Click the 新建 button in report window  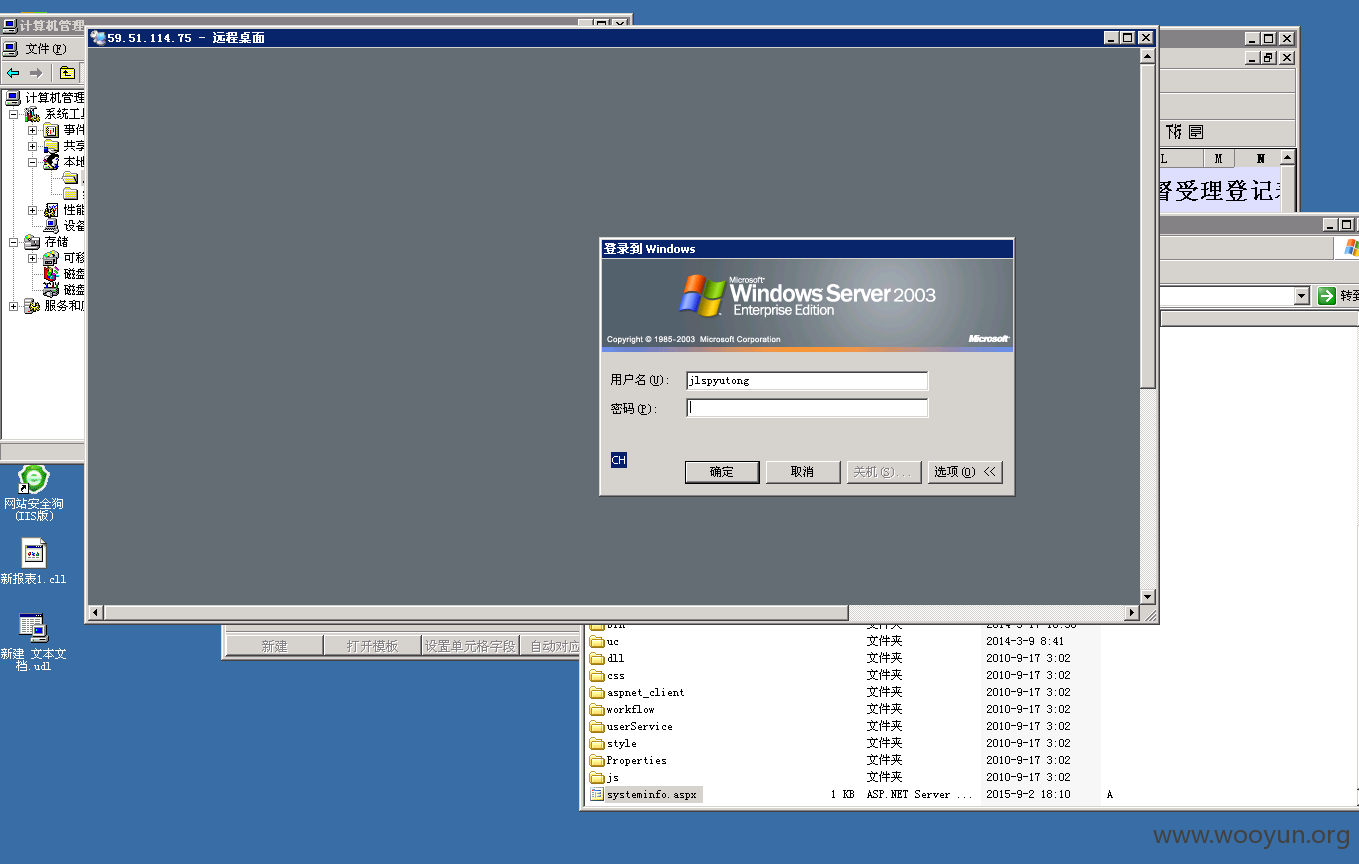point(274,646)
